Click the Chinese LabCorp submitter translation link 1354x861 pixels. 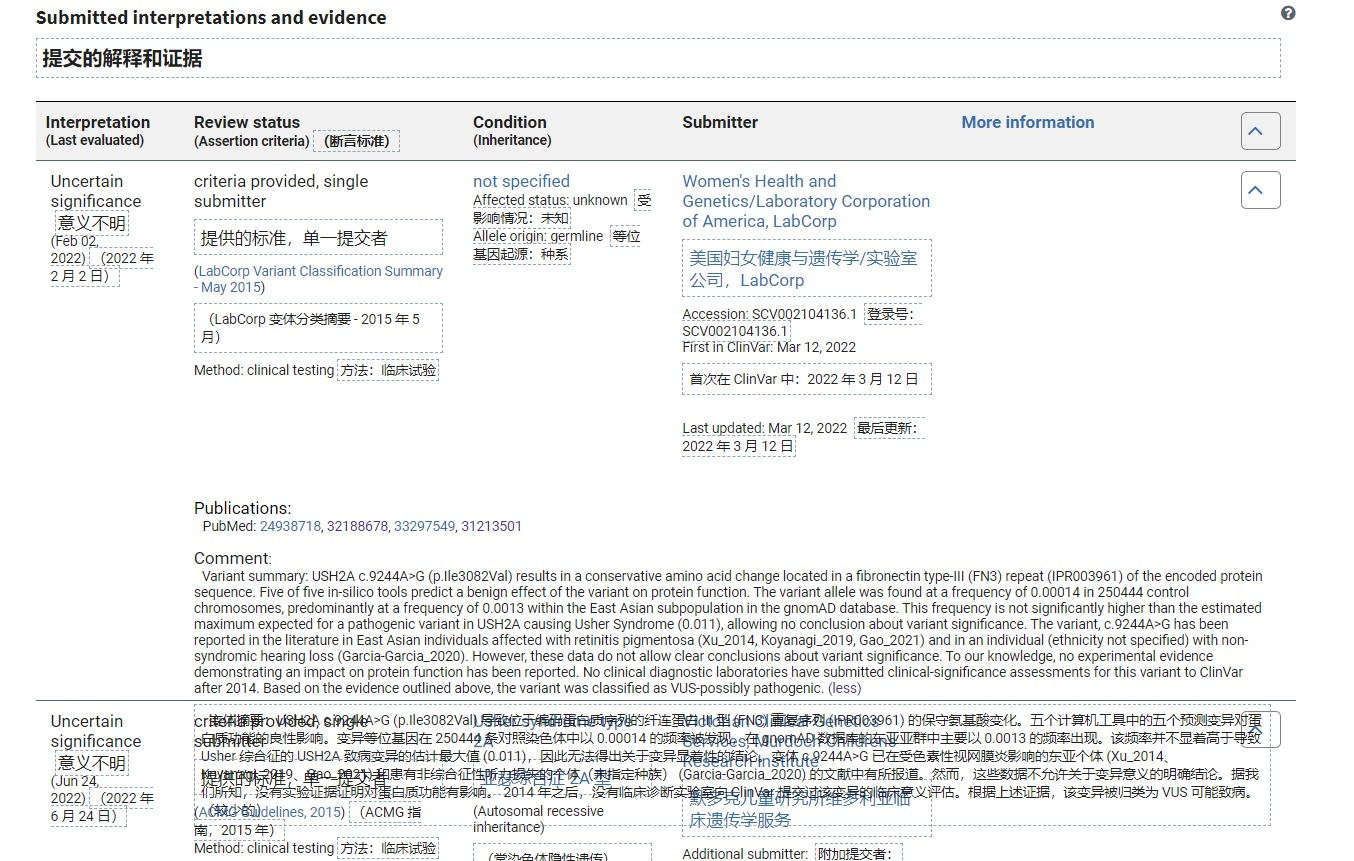pyautogui.click(x=805, y=268)
